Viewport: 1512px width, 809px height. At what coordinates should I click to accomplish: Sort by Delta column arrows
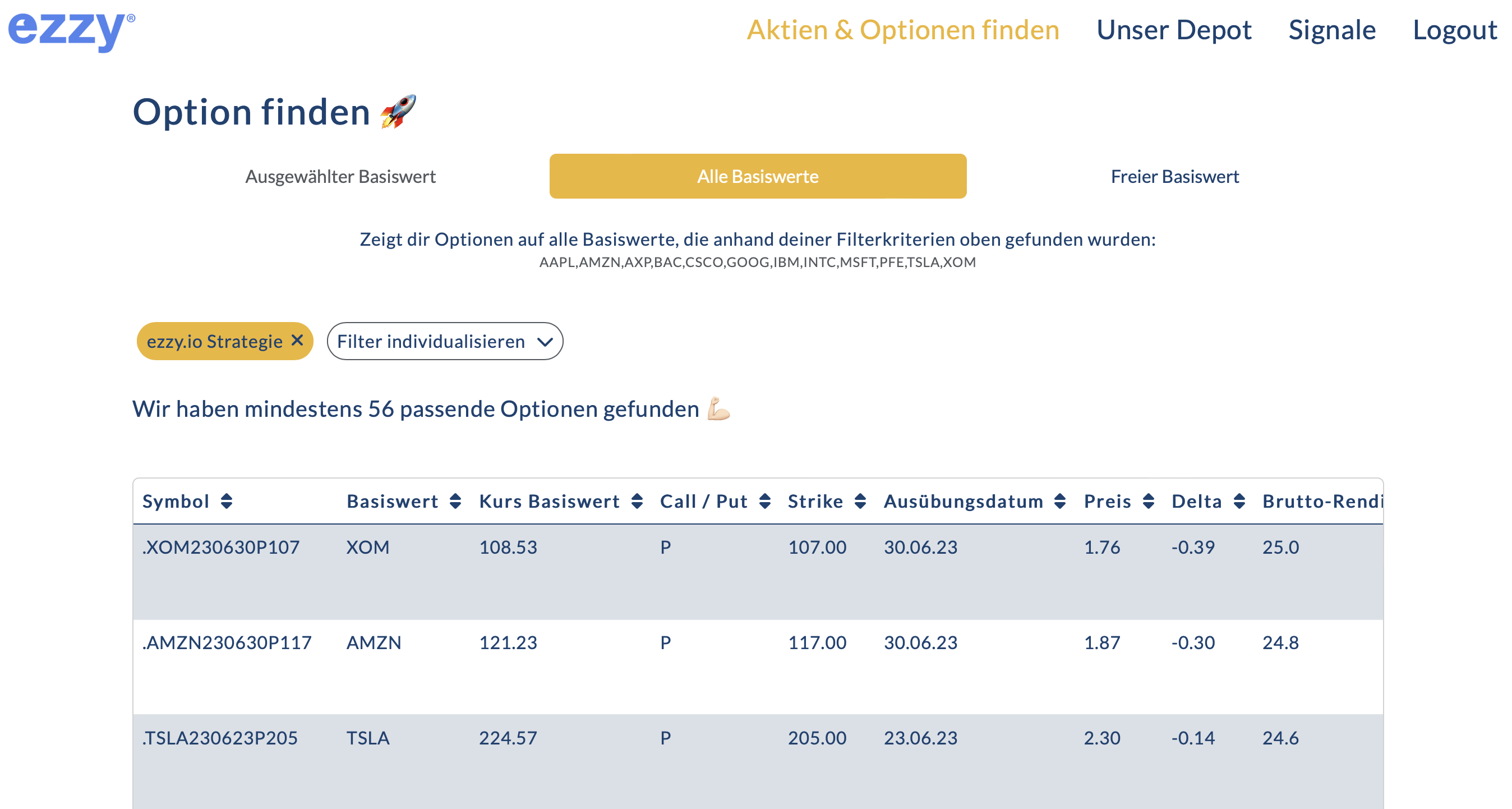click(1239, 501)
